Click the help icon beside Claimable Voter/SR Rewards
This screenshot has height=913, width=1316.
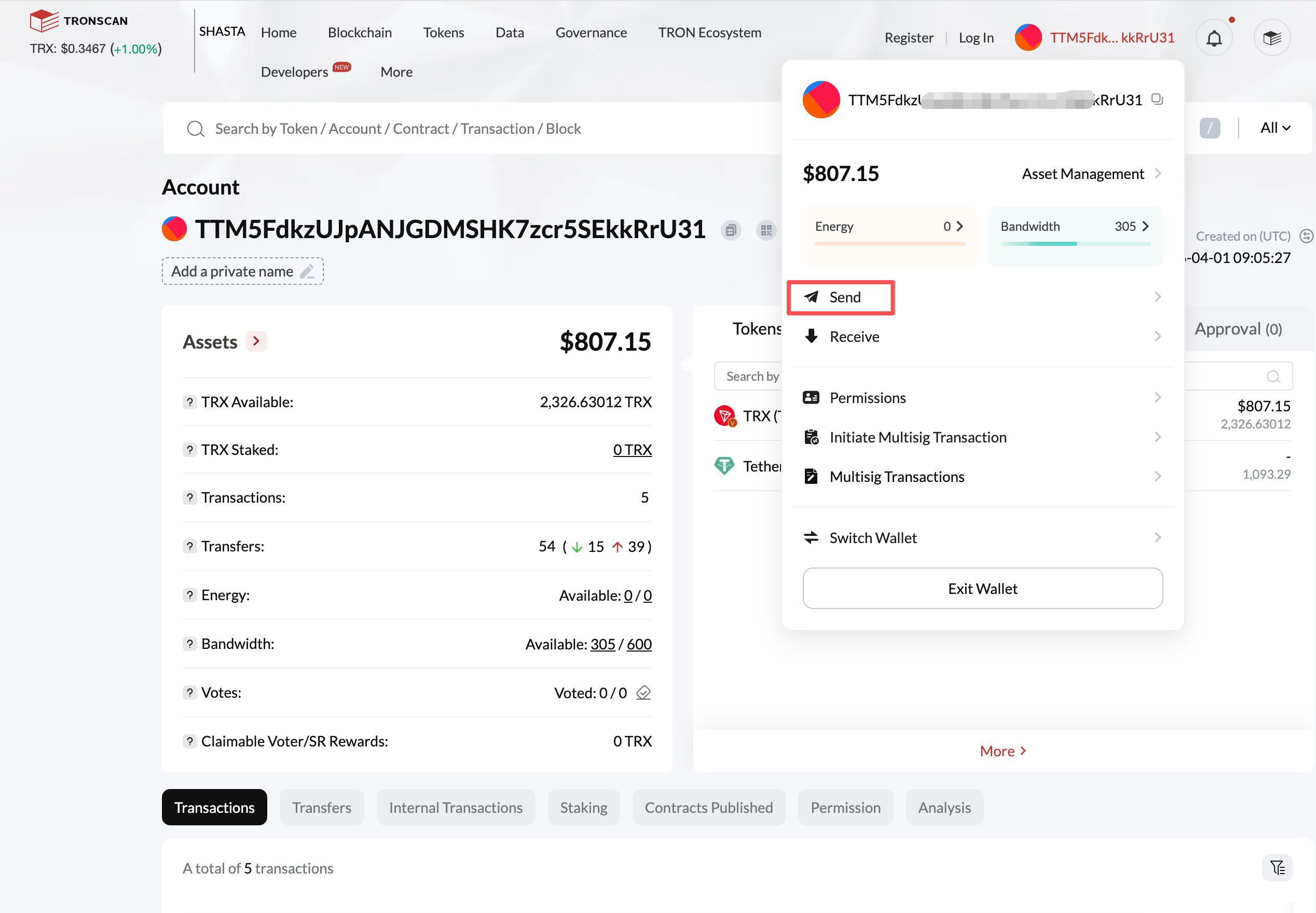(190, 741)
